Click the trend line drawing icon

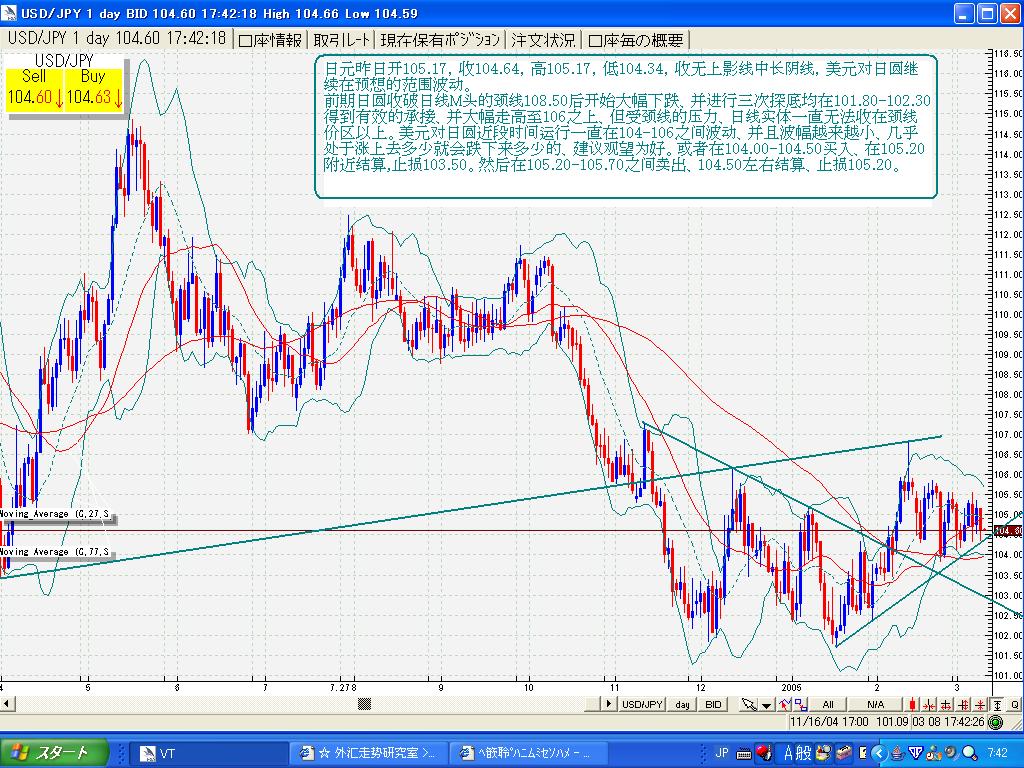[x=782, y=705]
